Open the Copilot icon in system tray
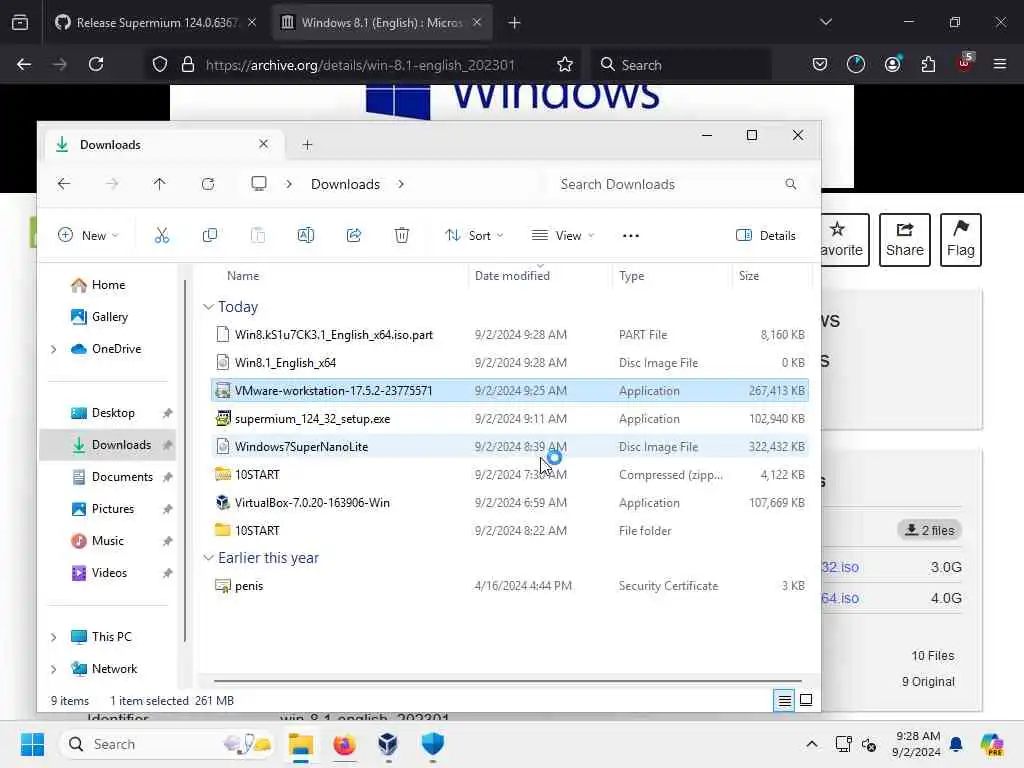The width and height of the screenshot is (1024, 768). [x=992, y=744]
